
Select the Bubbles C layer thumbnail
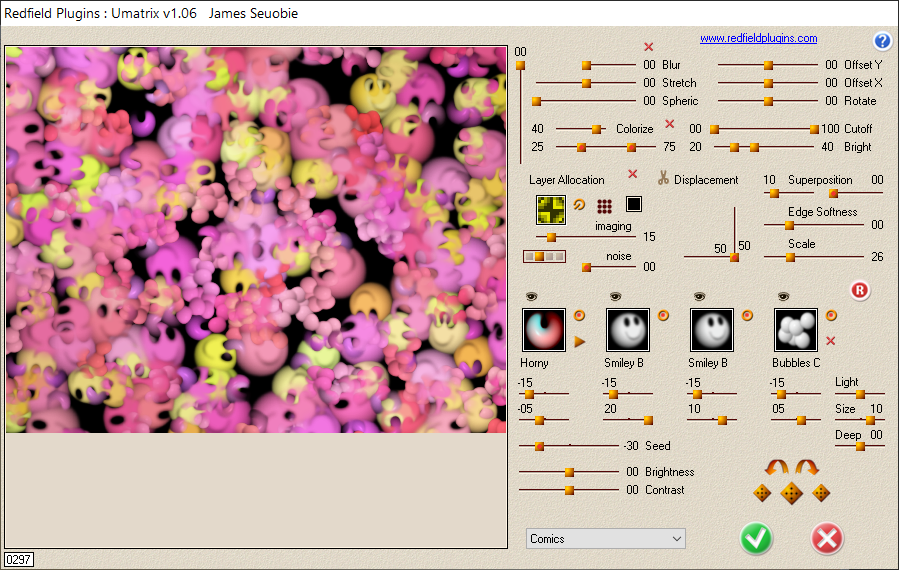click(795, 329)
